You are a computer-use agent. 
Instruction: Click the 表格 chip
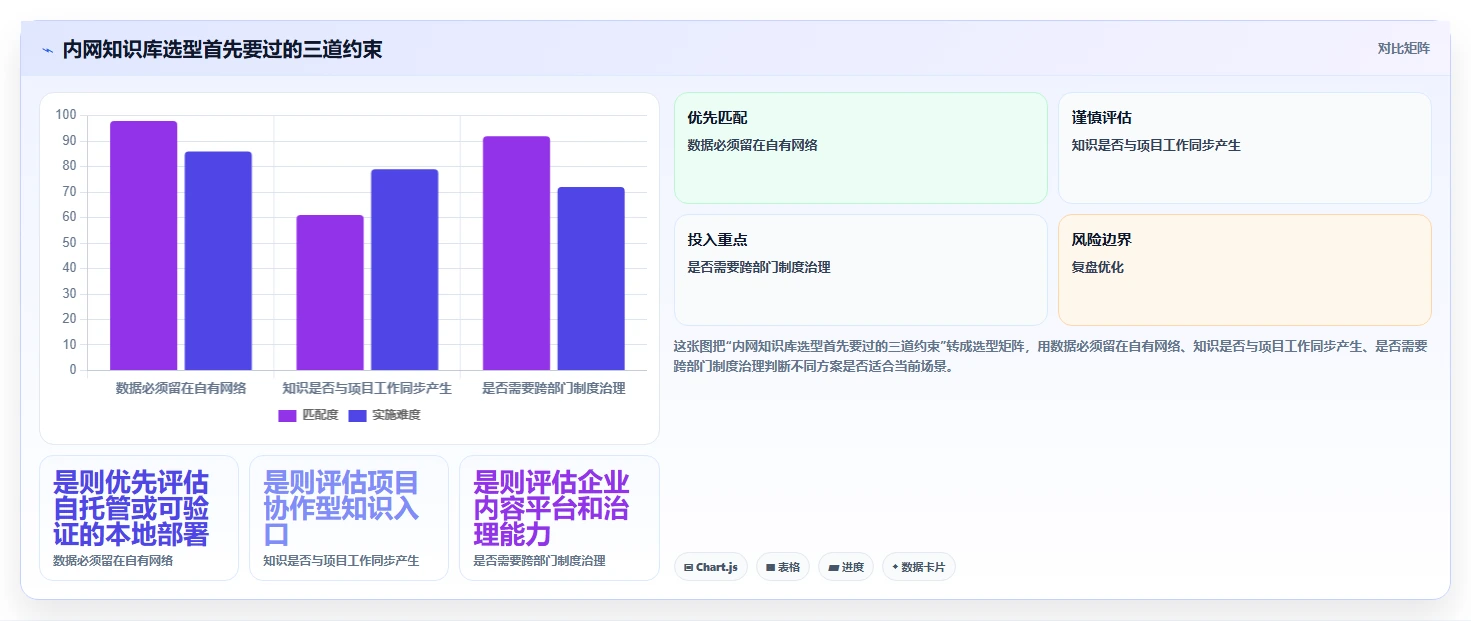pos(783,567)
